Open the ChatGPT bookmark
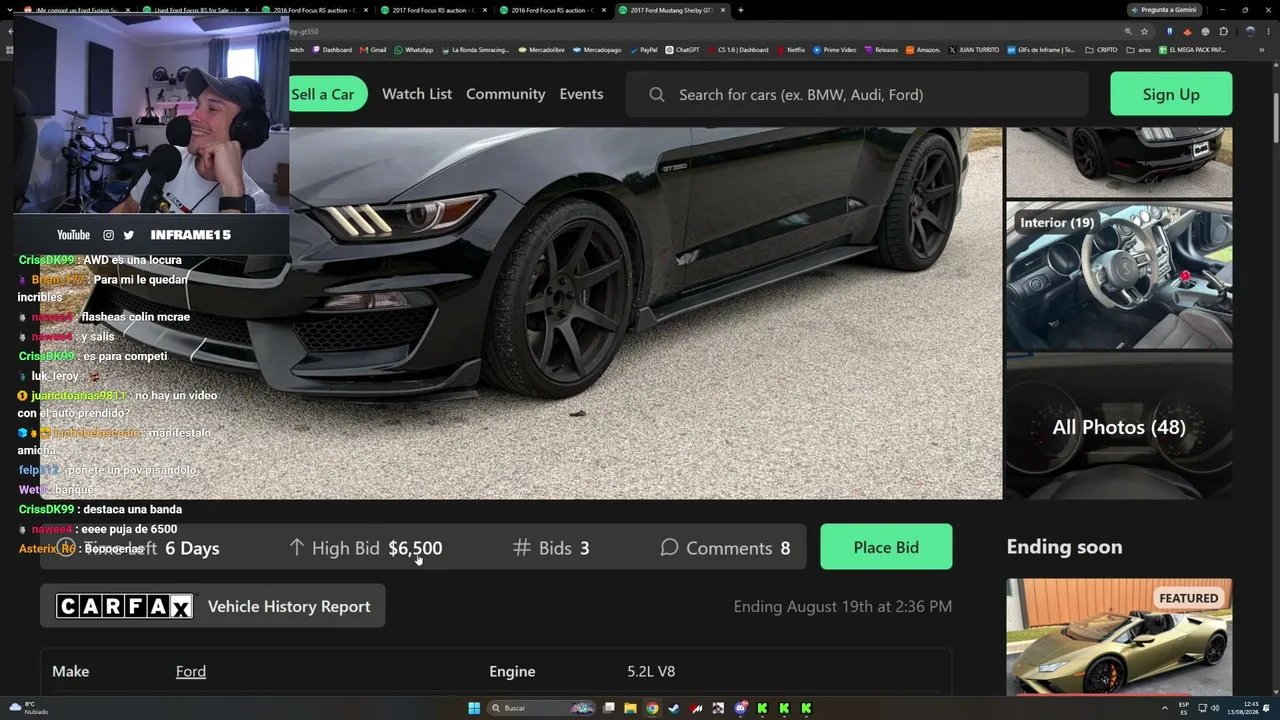 pos(682,50)
